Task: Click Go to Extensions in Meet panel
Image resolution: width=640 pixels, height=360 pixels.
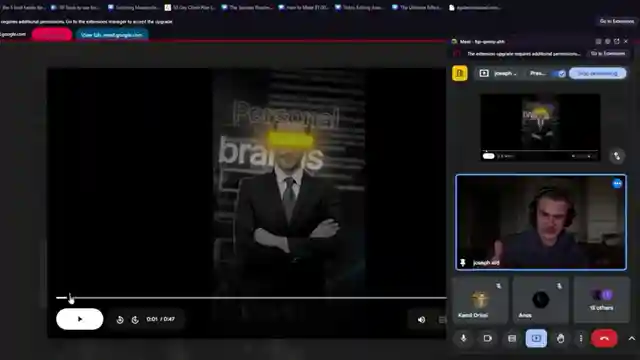Action: pyautogui.click(x=608, y=53)
